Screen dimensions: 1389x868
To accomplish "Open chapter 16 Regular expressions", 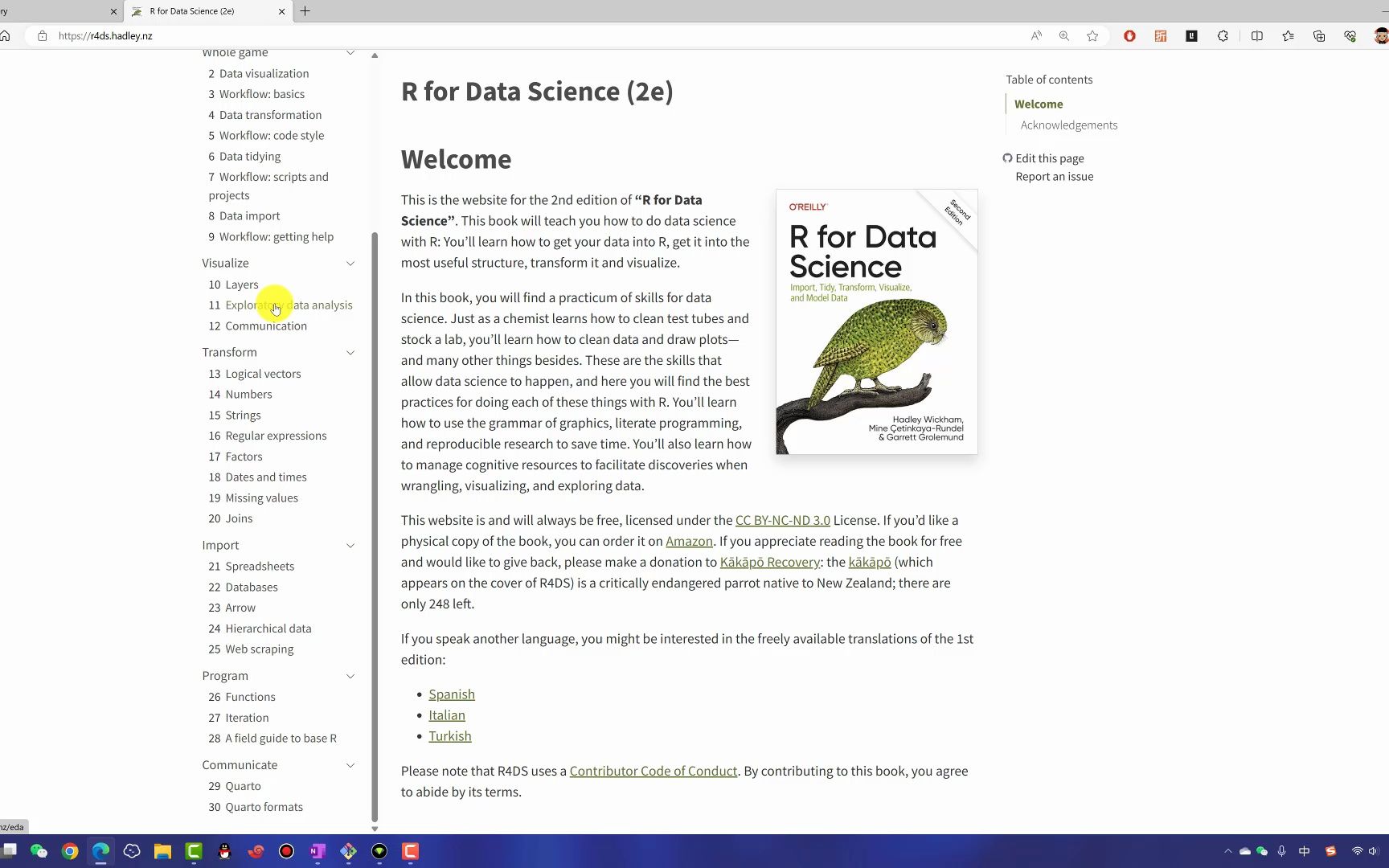I will click(x=268, y=436).
